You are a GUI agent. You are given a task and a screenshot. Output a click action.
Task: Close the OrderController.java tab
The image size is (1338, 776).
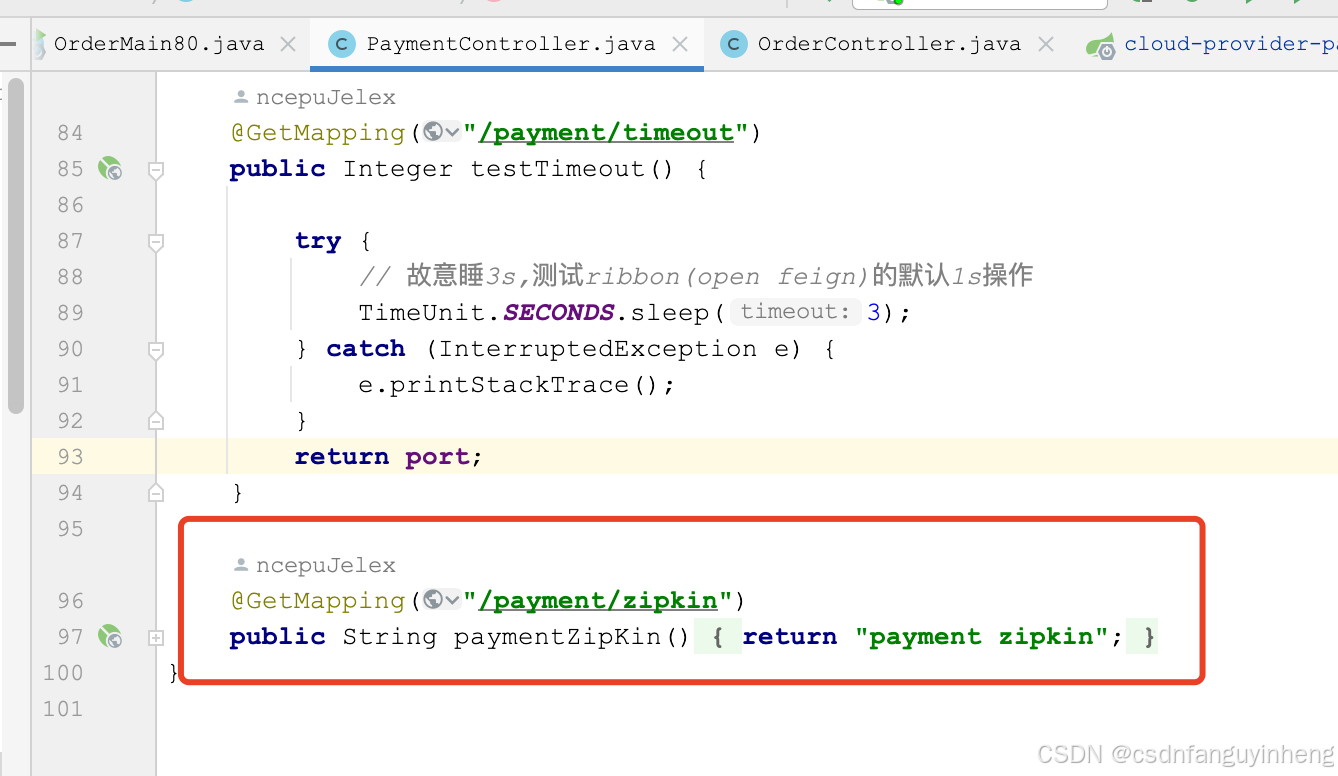(1046, 44)
